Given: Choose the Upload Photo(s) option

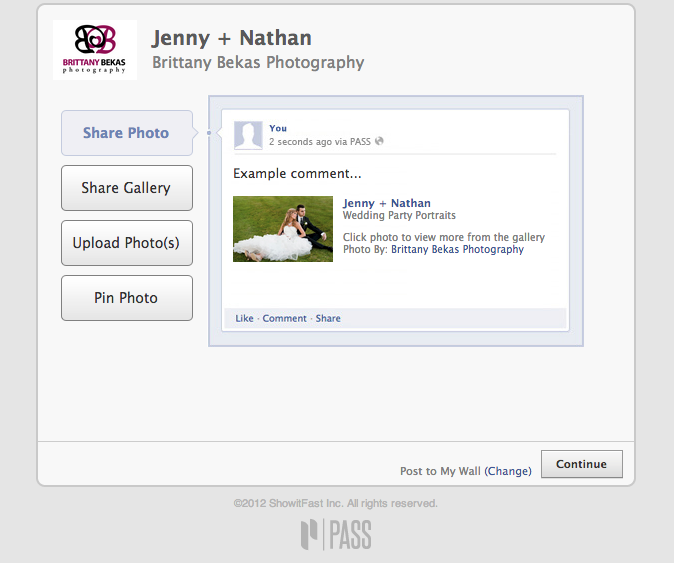Looking at the screenshot, I should [x=126, y=243].
